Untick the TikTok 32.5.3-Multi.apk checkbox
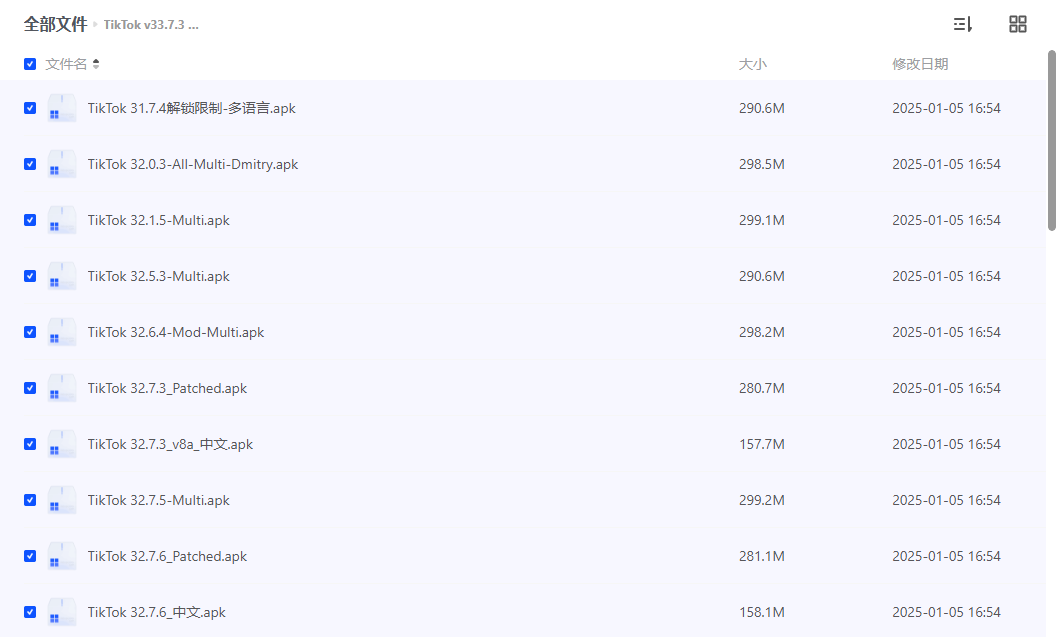1058x637 pixels. pos(30,276)
